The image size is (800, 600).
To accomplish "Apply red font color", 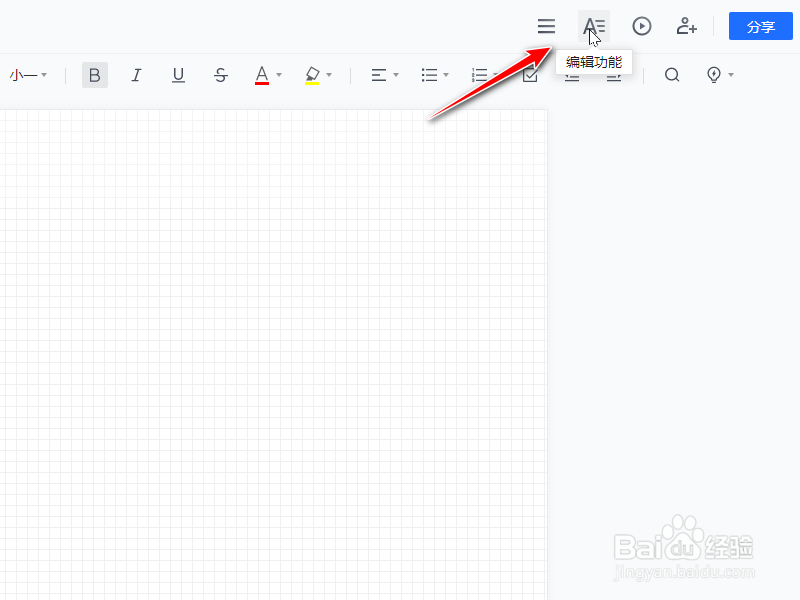I will pyautogui.click(x=262, y=75).
